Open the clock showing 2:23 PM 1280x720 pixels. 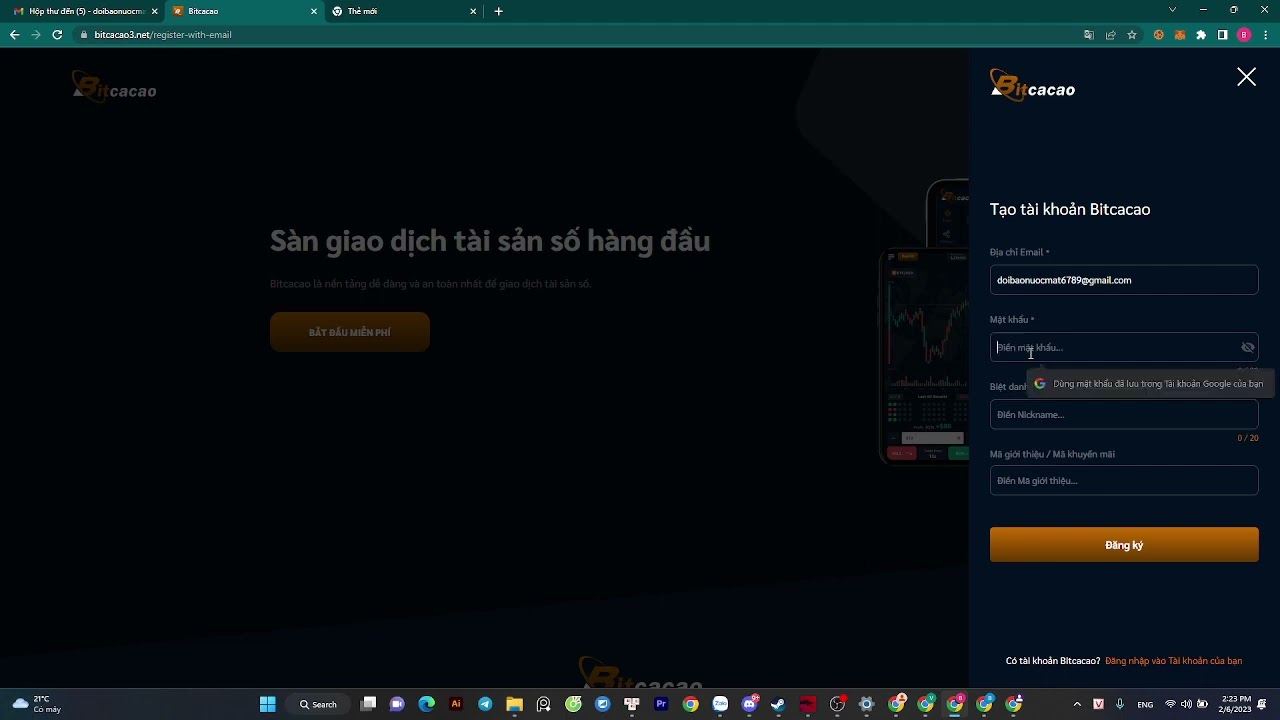pos(1236,704)
